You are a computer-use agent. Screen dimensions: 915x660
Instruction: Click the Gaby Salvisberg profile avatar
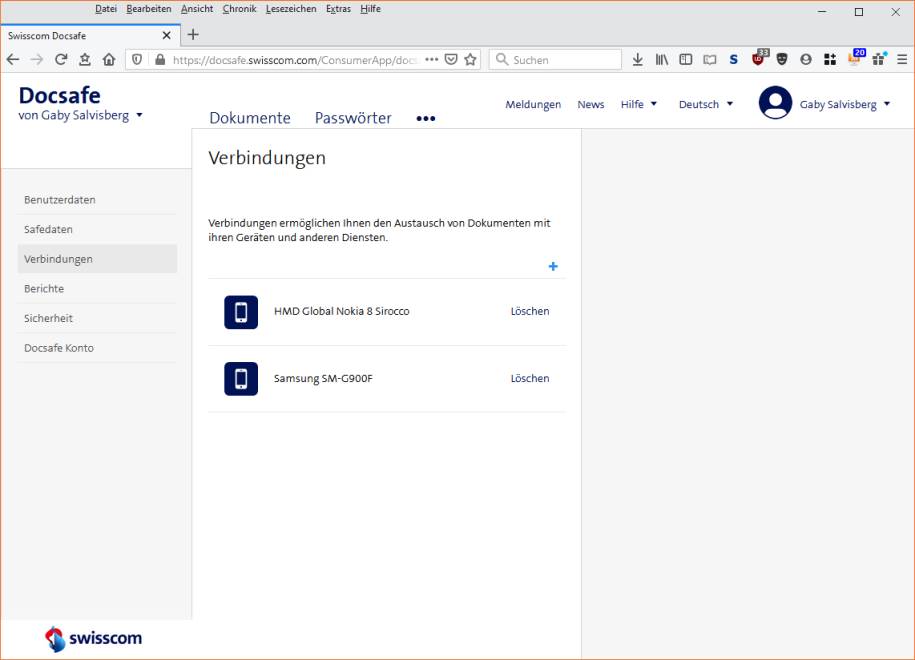coord(775,103)
